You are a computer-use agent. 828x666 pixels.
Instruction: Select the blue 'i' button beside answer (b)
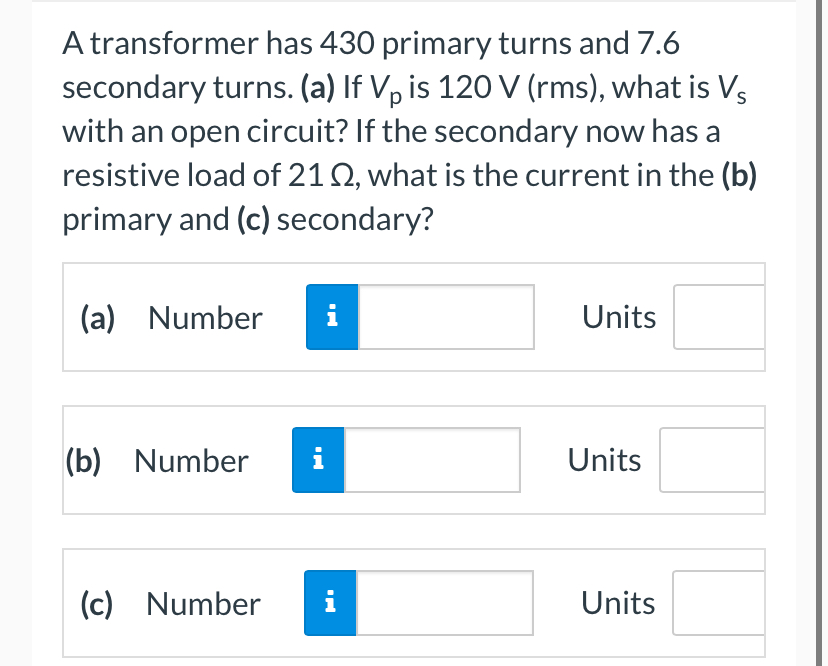click(x=318, y=460)
